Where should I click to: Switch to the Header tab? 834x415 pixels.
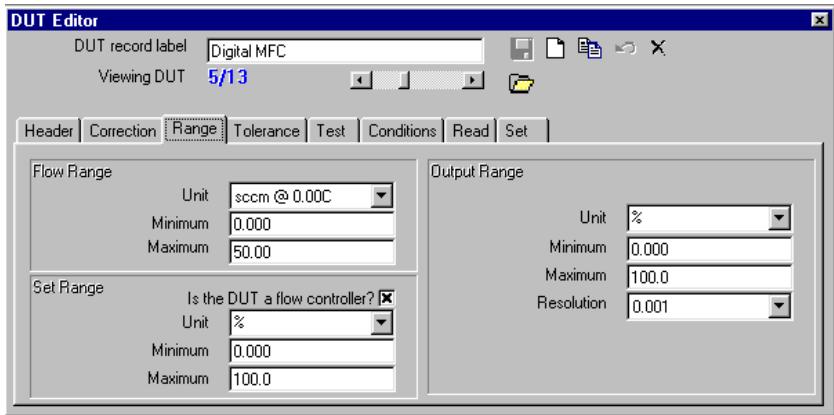click(x=48, y=131)
